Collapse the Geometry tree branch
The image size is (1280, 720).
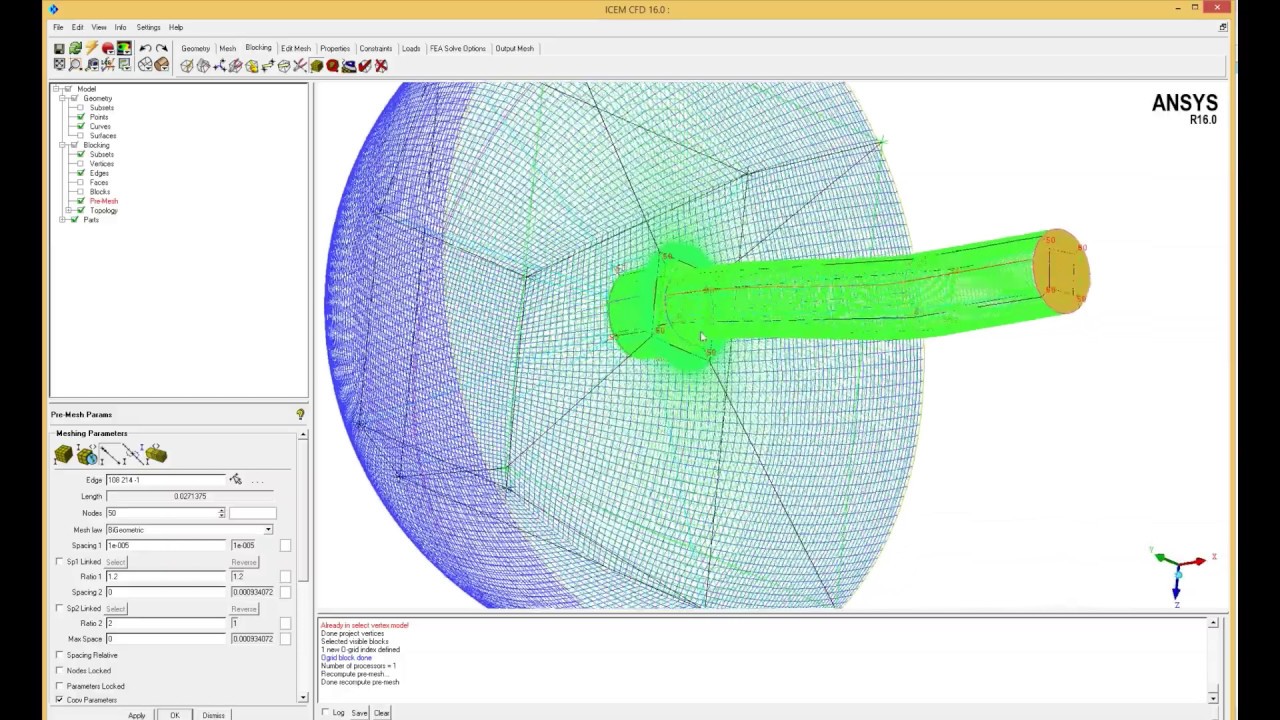point(62,98)
